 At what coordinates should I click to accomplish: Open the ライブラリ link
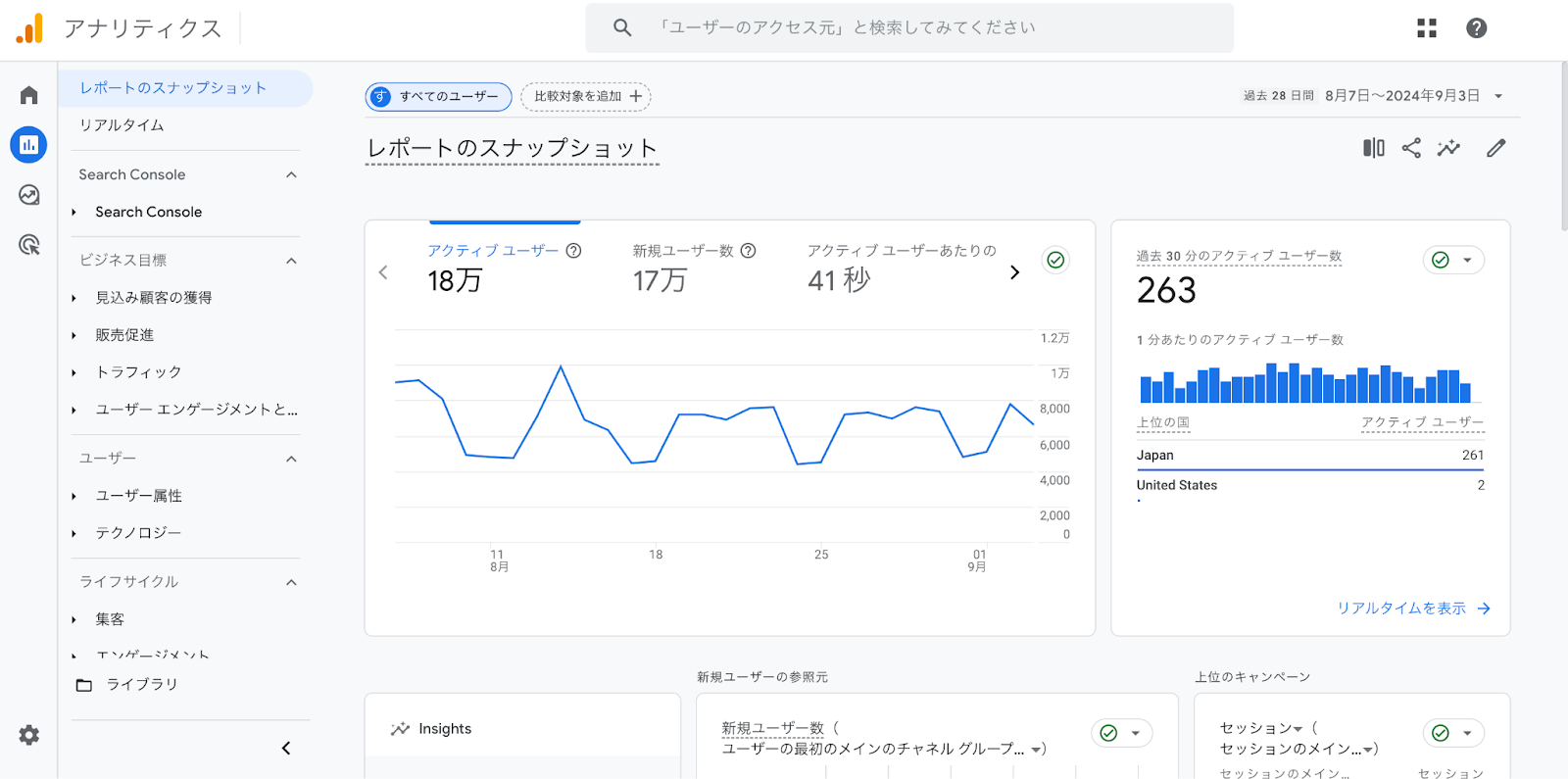pos(141,685)
